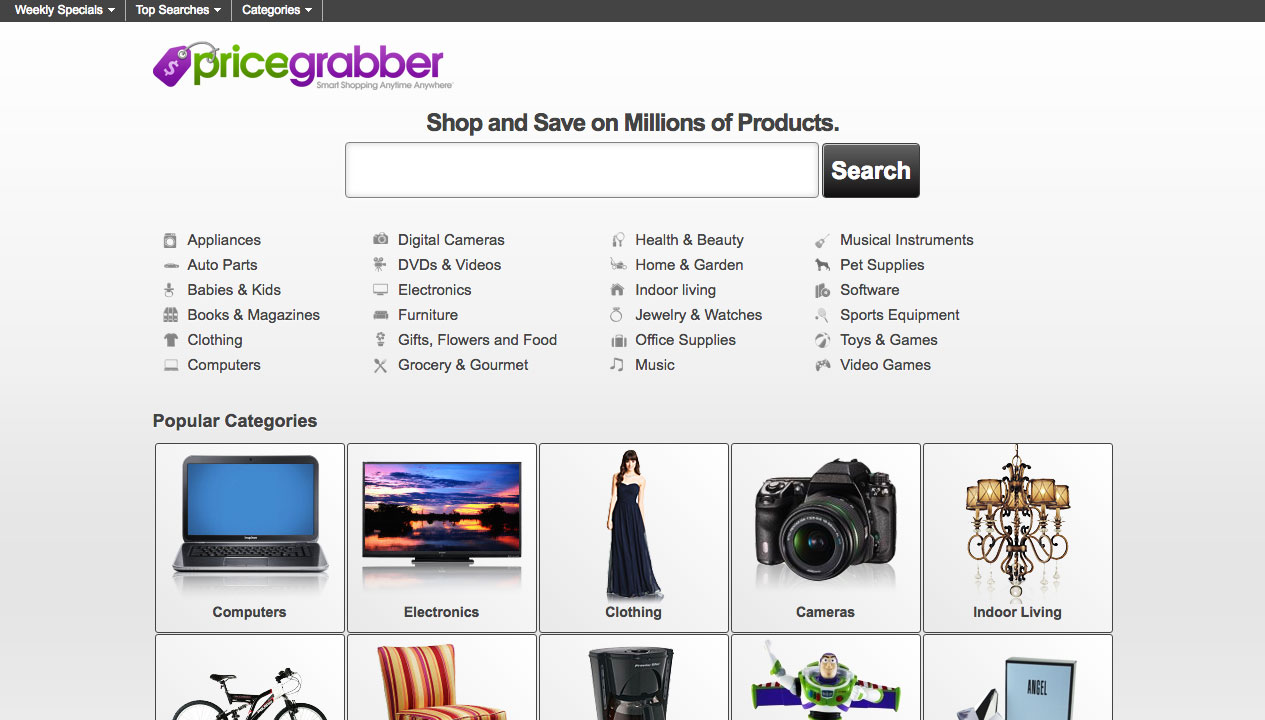Click the Musical Instruments guitar icon
This screenshot has height=720, width=1265.
click(x=822, y=240)
